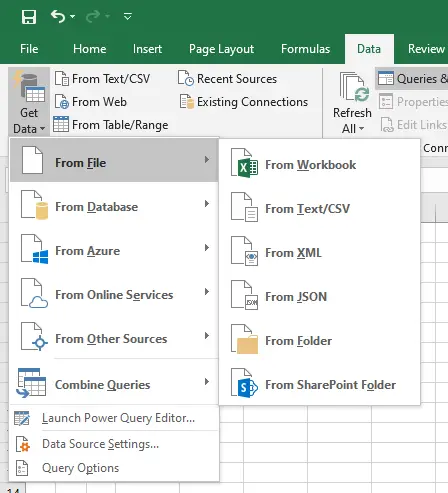This screenshot has width=448, height=493.
Task: Open the Page Layout tab
Action: pyautogui.click(x=221, y=49)
